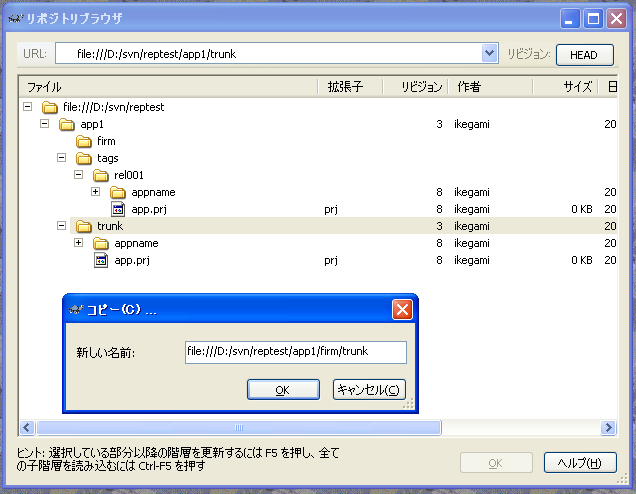Select the app1 folder label
This screenshot has width=636, height=494.
click(x=92, y=125)
